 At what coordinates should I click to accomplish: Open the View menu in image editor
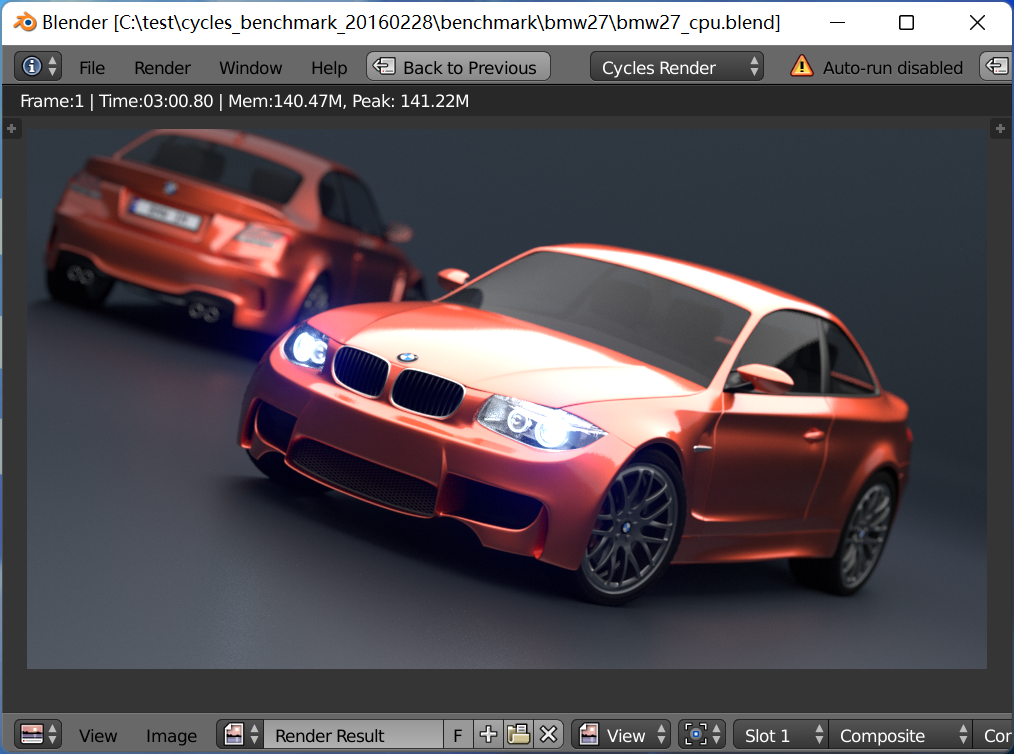pos(98,736)
